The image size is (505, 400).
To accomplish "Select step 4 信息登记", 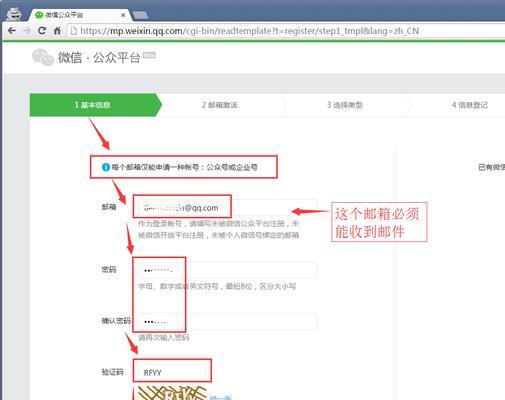I will [469, 105].
